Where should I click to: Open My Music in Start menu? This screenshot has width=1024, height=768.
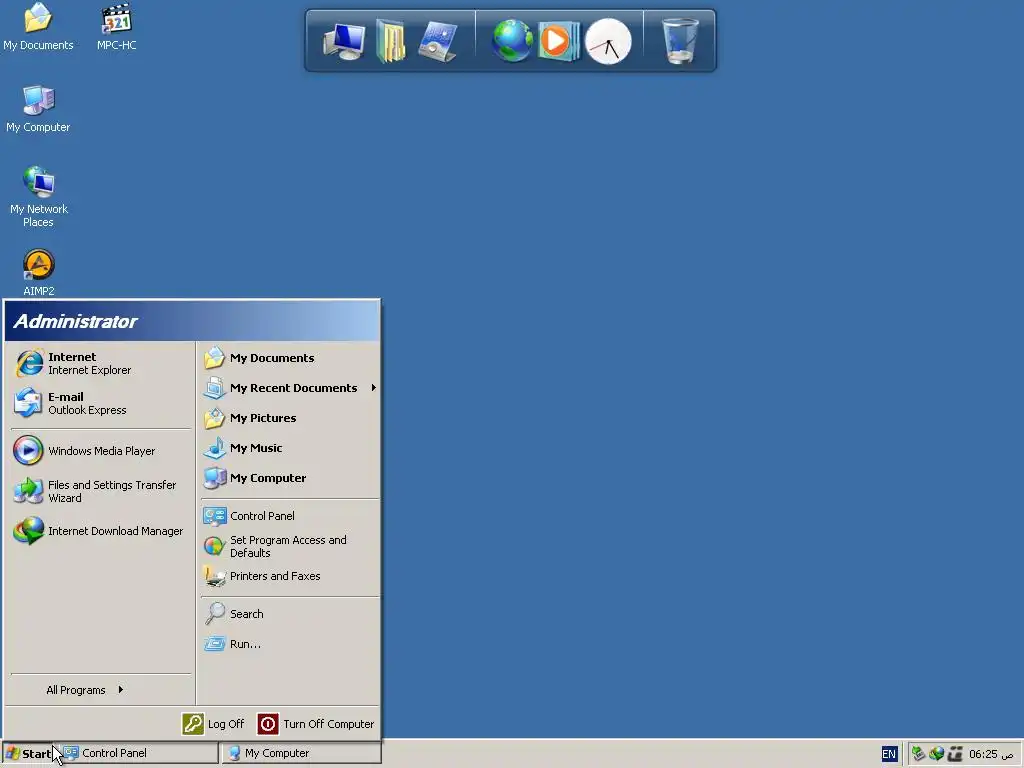point(290,448)
